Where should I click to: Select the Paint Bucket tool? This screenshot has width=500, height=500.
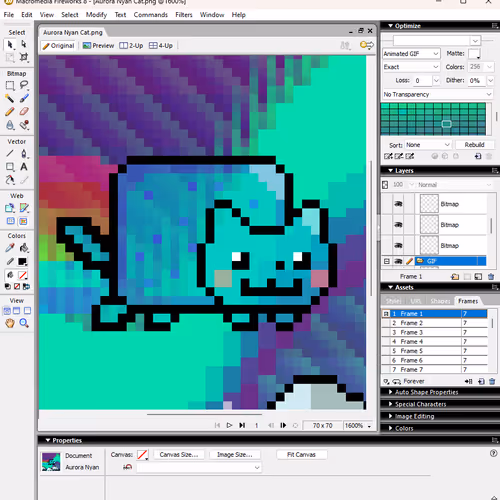(x=24, y=248)
